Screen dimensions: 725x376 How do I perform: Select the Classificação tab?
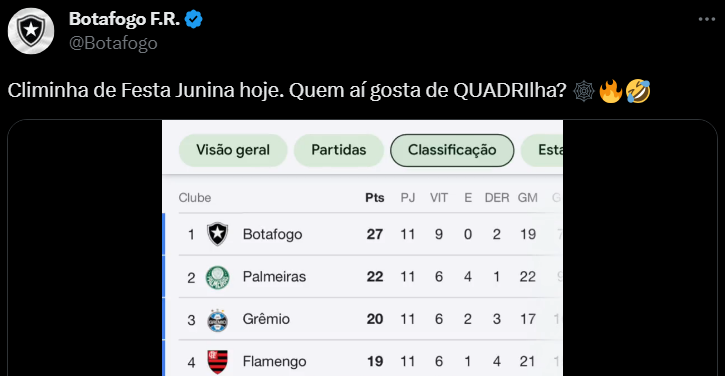click(452, 150)
